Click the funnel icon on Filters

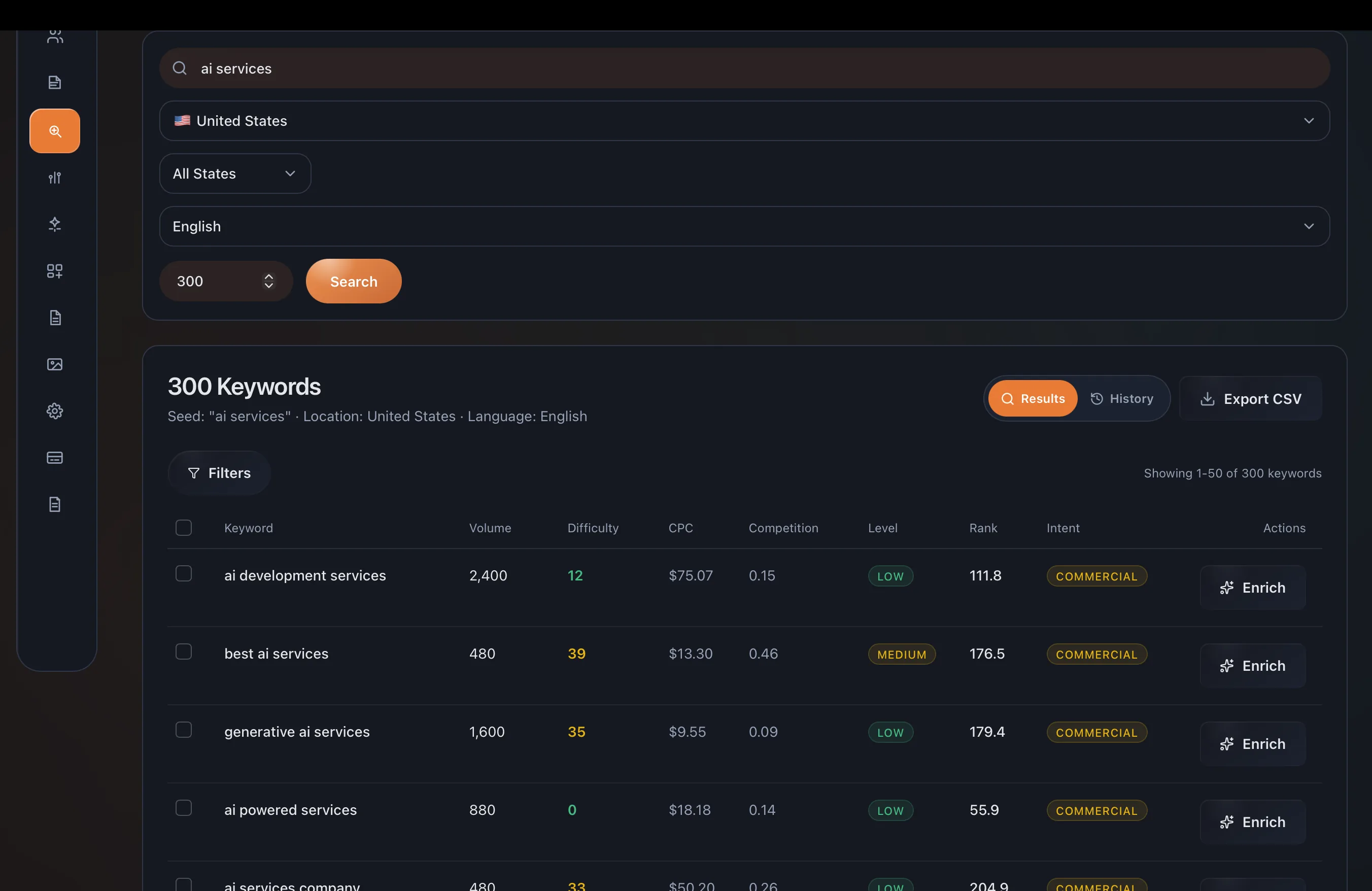tap(194, 473)
